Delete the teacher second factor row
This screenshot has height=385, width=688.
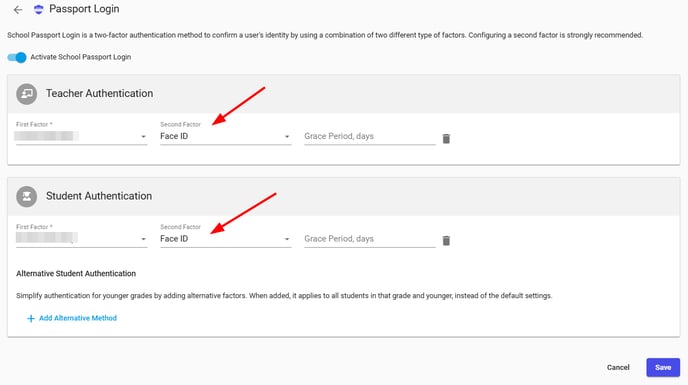tap(446, 139)
